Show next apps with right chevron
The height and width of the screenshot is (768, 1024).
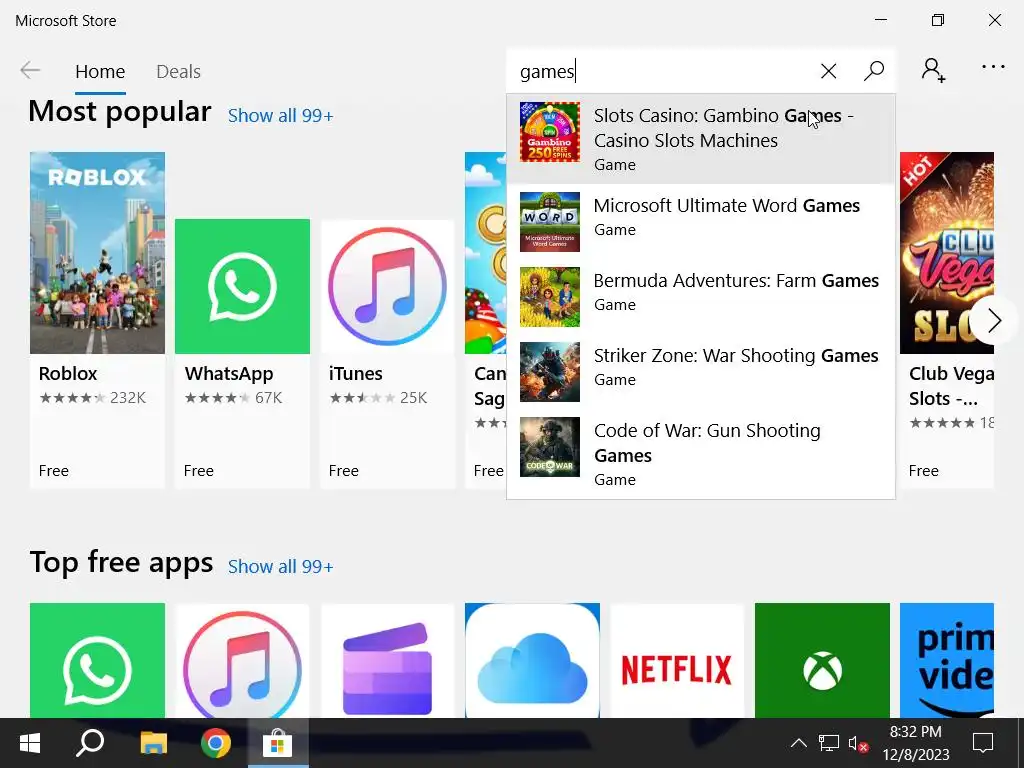click(x=994, y=320)
